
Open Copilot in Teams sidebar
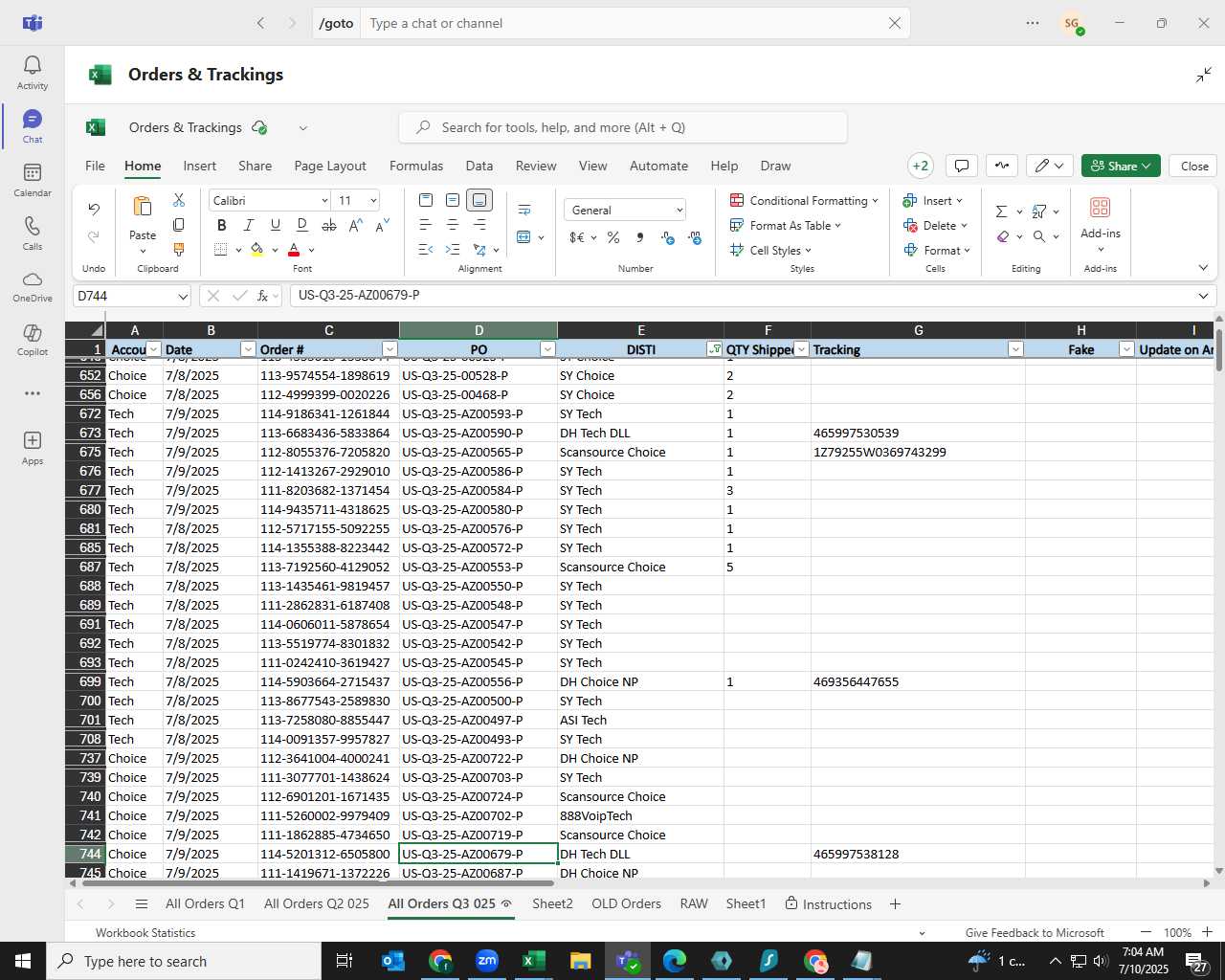click(x=32, y=340)
